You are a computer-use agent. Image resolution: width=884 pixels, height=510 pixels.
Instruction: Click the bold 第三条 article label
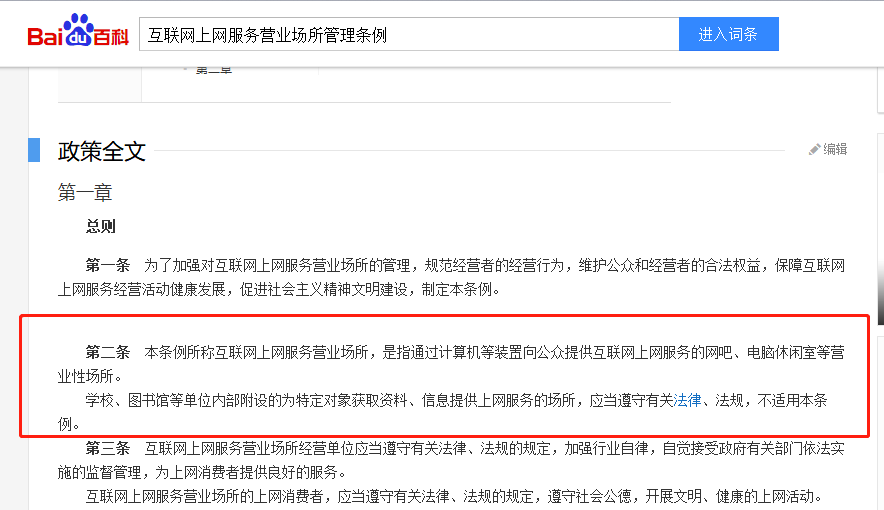coord(108,448)
